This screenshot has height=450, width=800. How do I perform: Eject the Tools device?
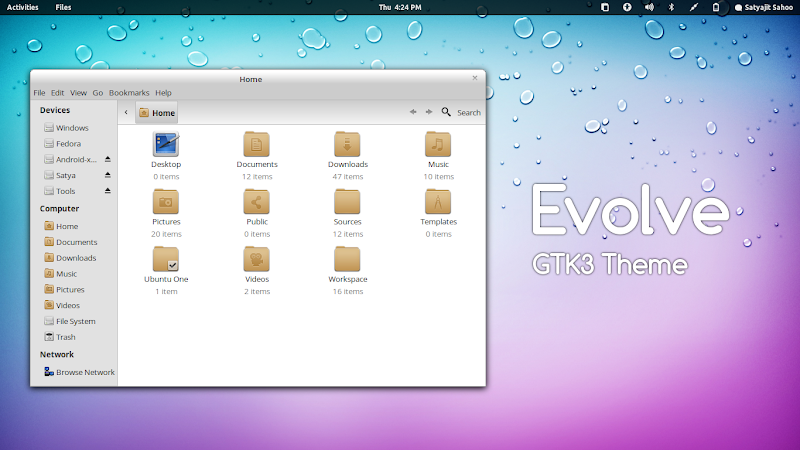[108, 191]
